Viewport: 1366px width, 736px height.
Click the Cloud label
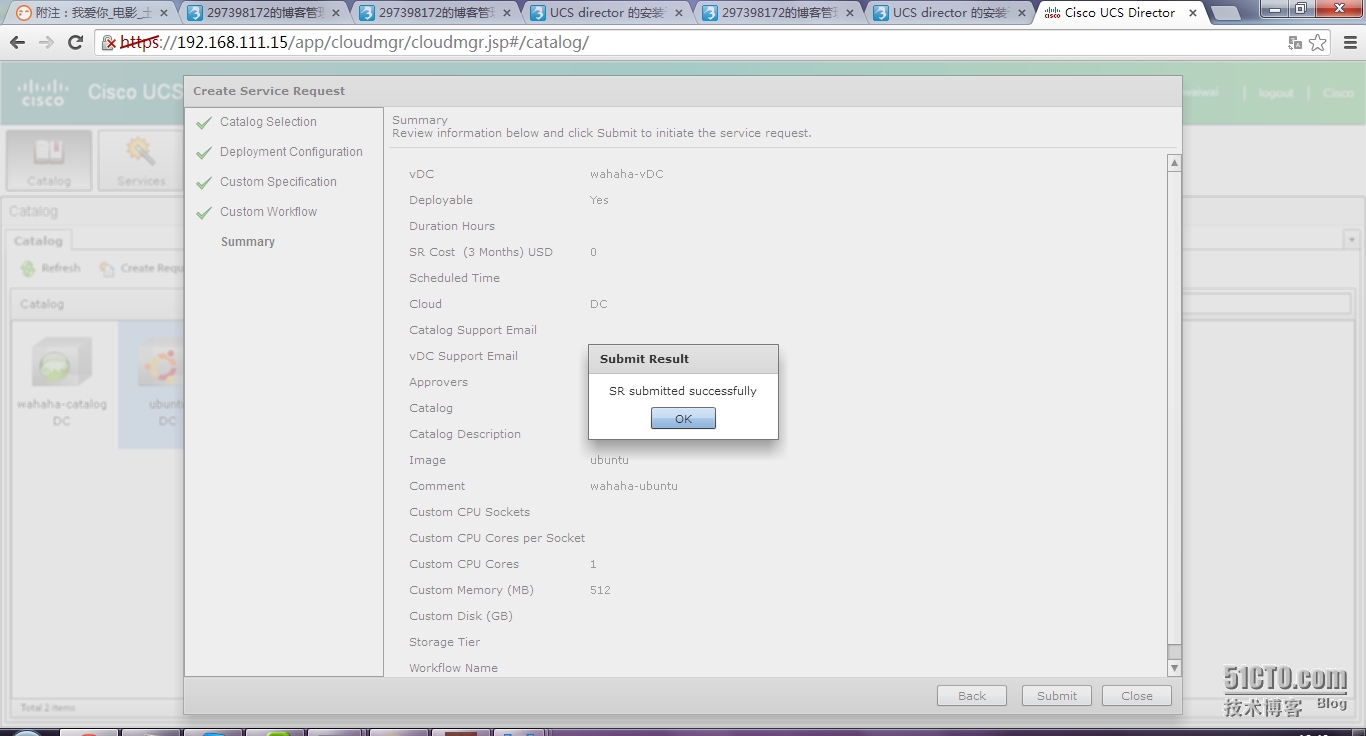tap(425, 304)
